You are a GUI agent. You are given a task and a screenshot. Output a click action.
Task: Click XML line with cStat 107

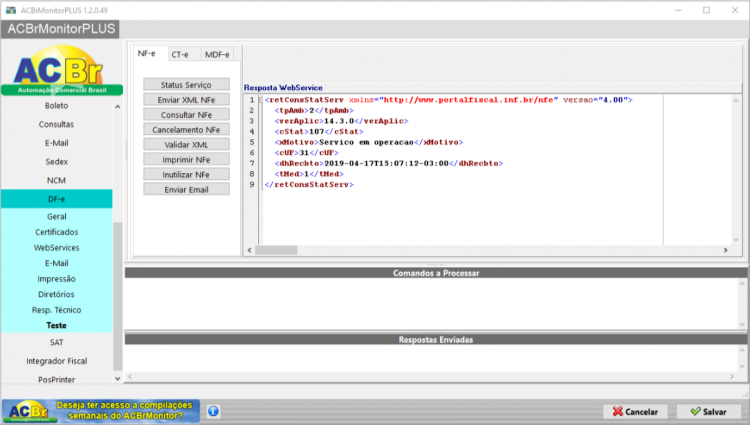[x=319, y=131]
